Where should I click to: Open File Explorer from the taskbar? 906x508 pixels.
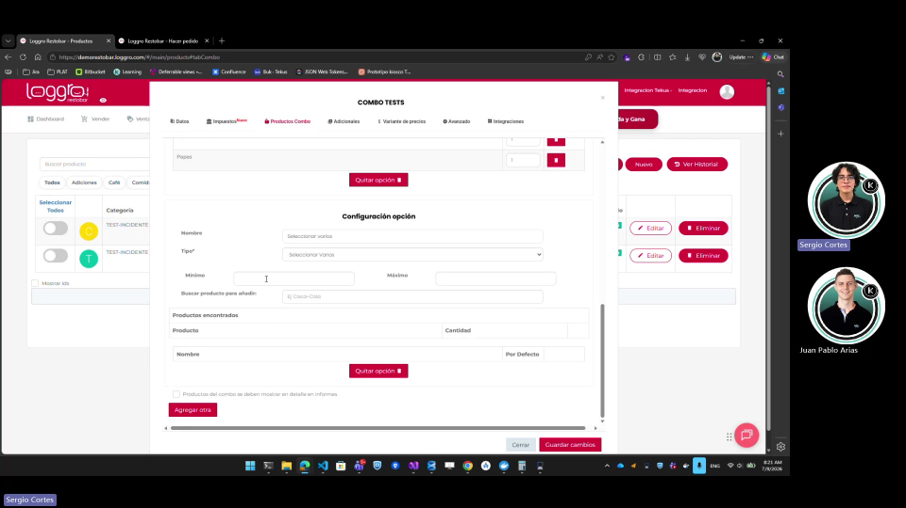click(287, 466)
